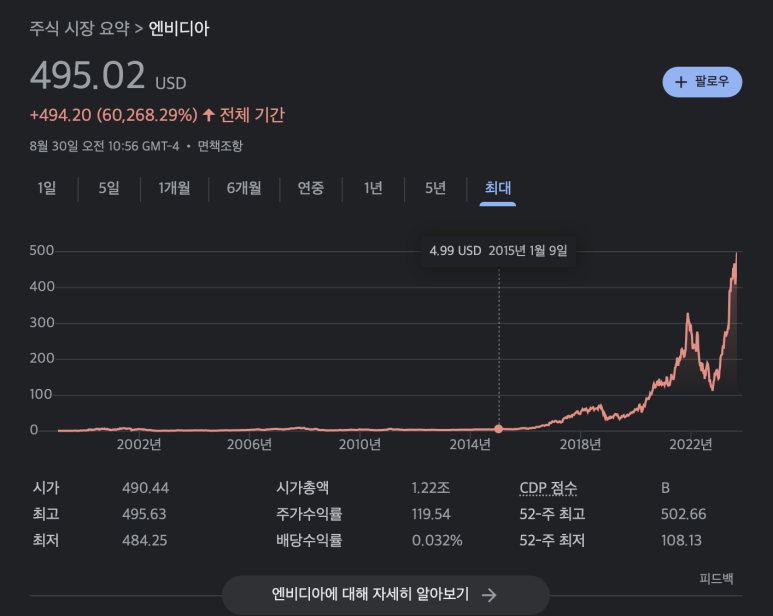Select the 1일 time range tab
Screen dimensions: 773x616
click(47, 188)
